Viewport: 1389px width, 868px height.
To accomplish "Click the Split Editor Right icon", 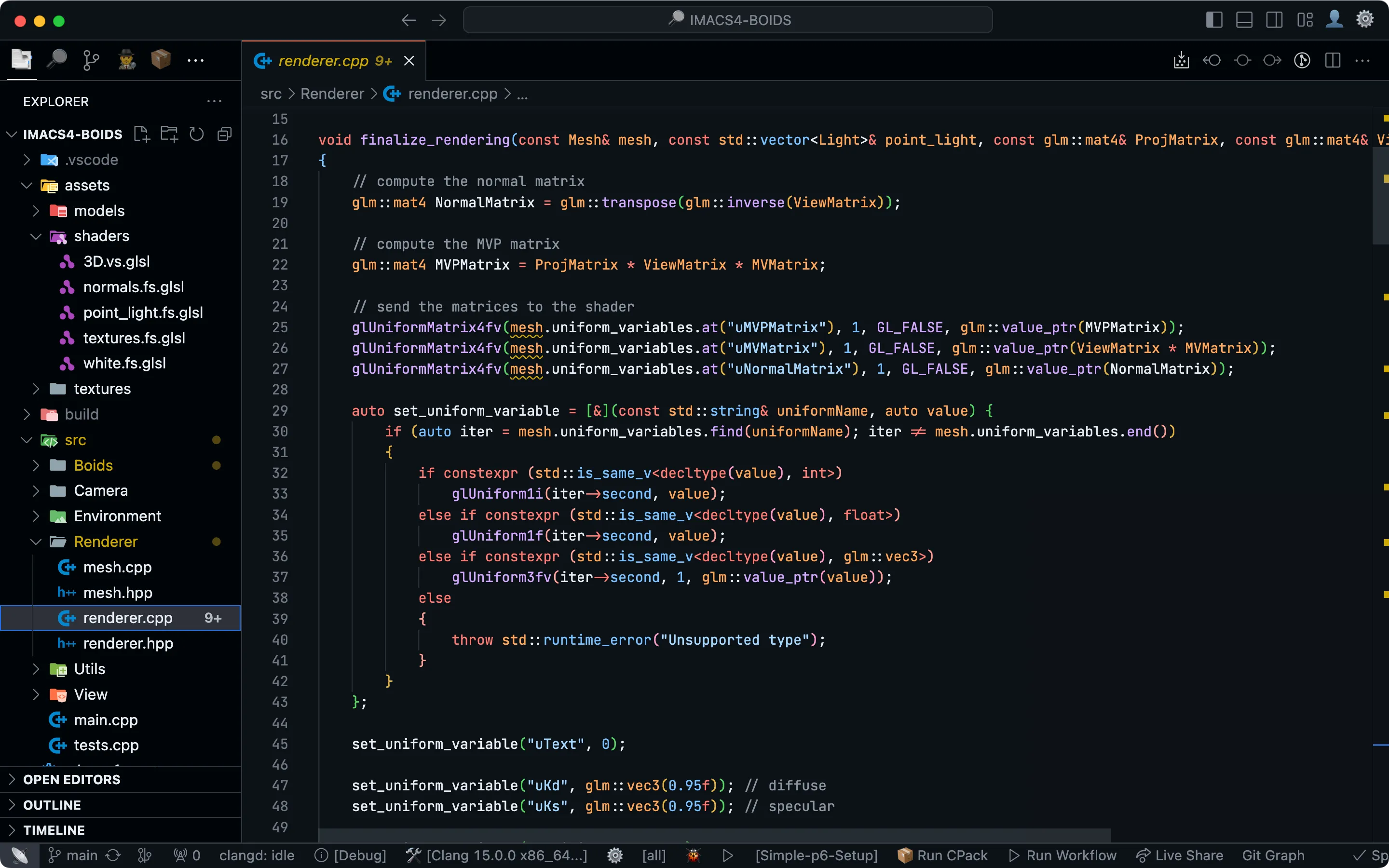I will pyautogui.click(x=1333, y=60).
